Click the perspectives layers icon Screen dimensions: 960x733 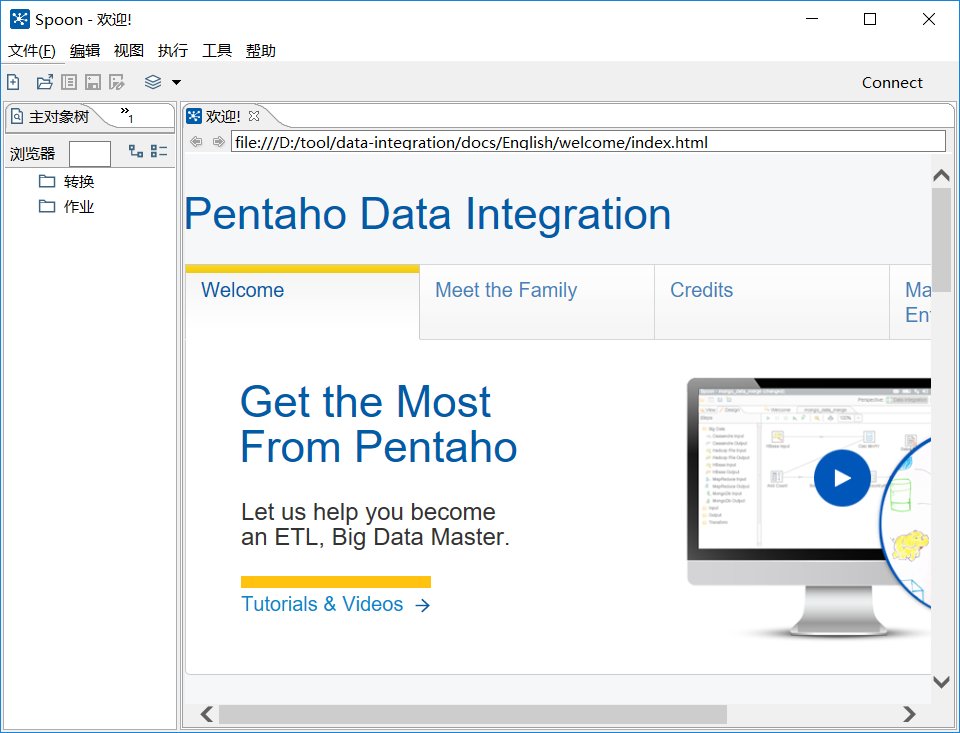click(x=153, y=81)
